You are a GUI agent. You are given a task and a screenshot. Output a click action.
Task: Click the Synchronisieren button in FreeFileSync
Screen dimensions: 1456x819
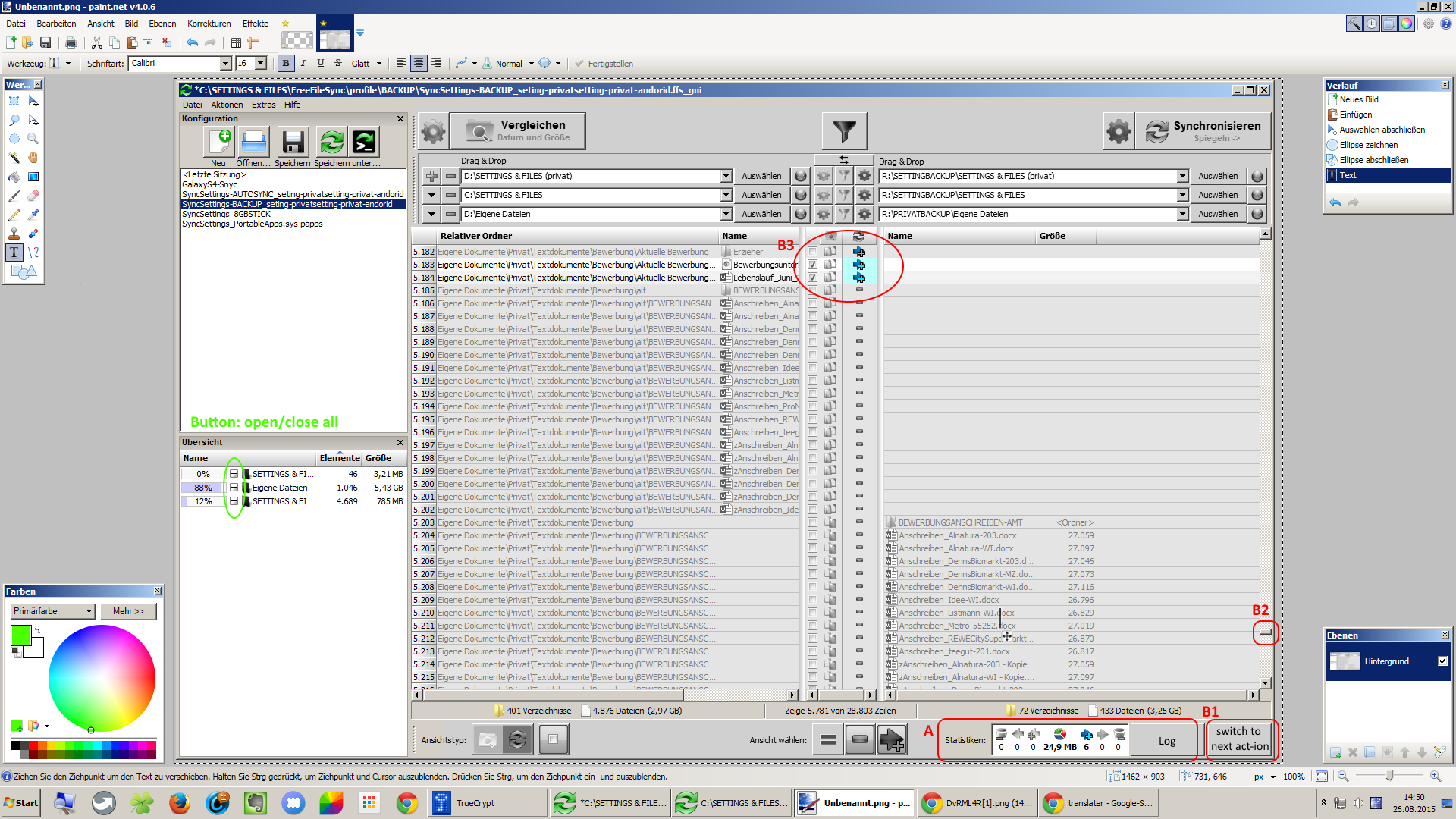[x=1203, y=130]
